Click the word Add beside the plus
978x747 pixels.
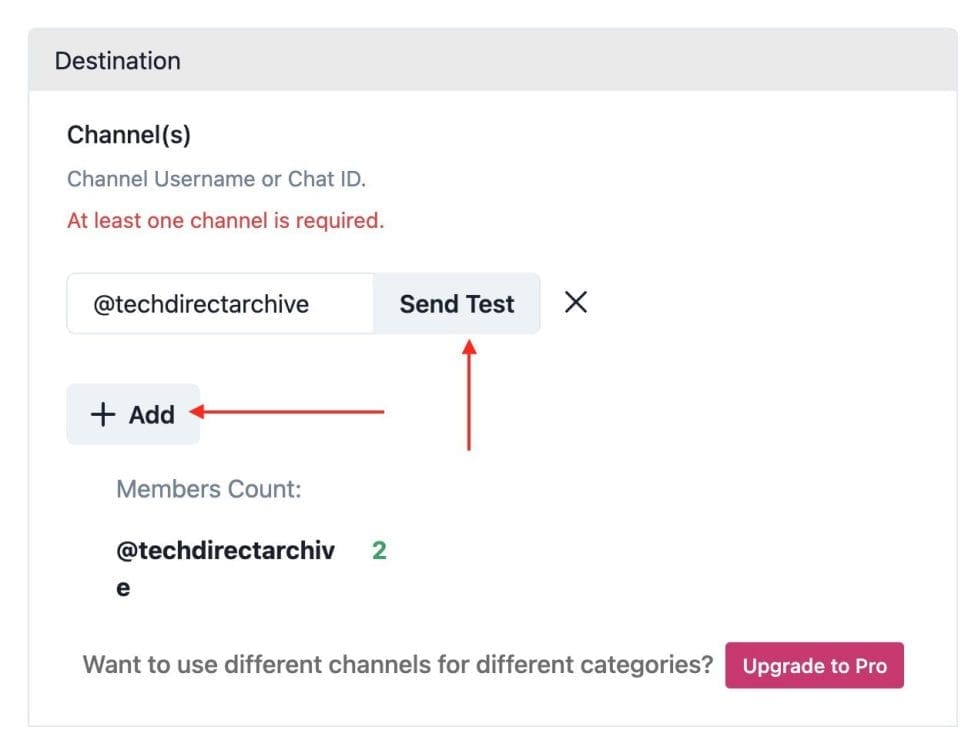point(152,415)
